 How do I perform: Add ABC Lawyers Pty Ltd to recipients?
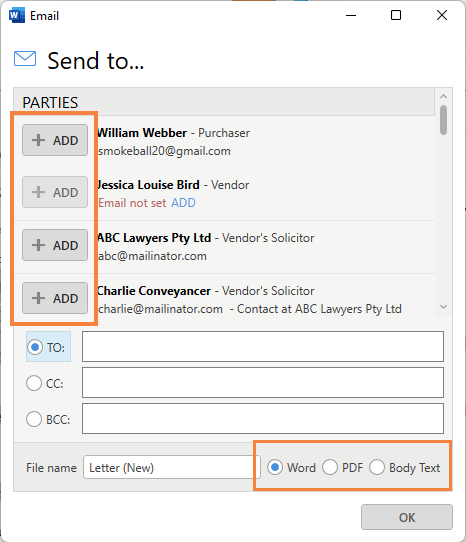pyautogui.click(x=55, y=245)
